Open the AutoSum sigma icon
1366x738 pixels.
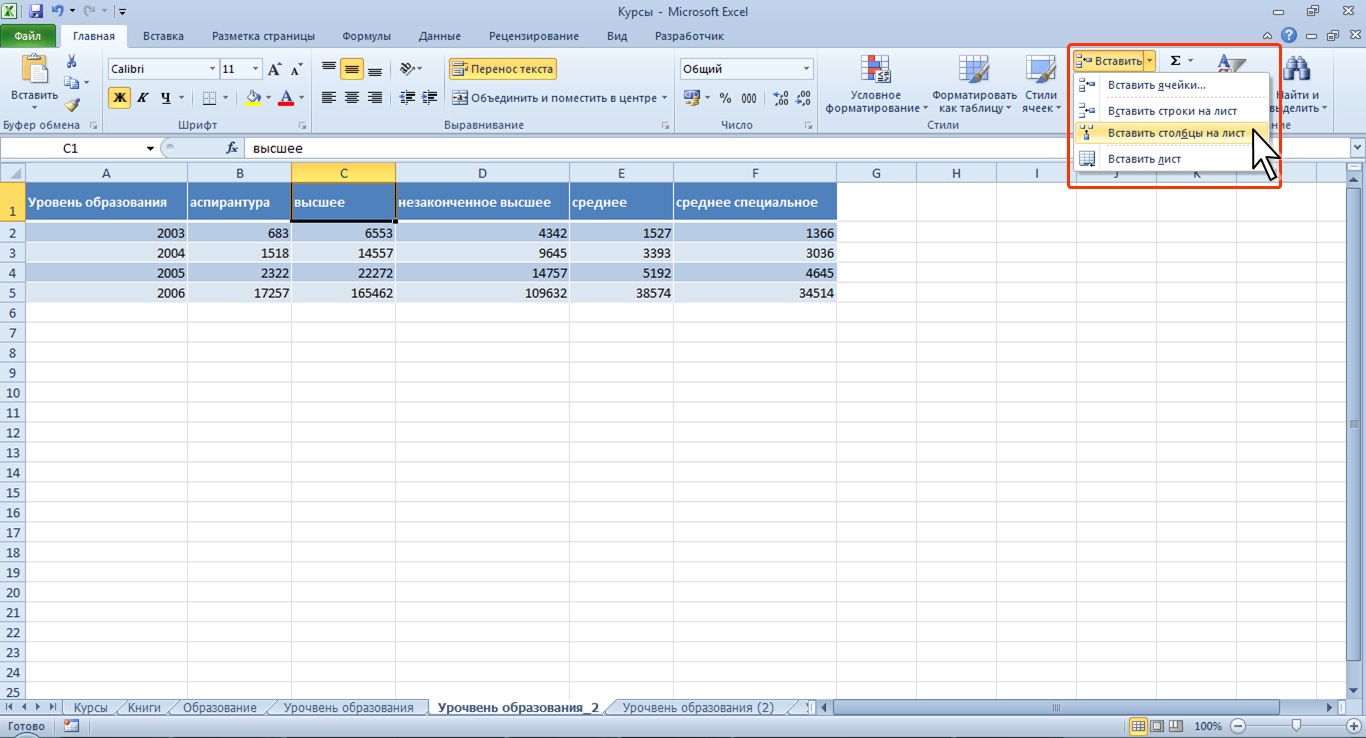click(x=1176, y=61)
